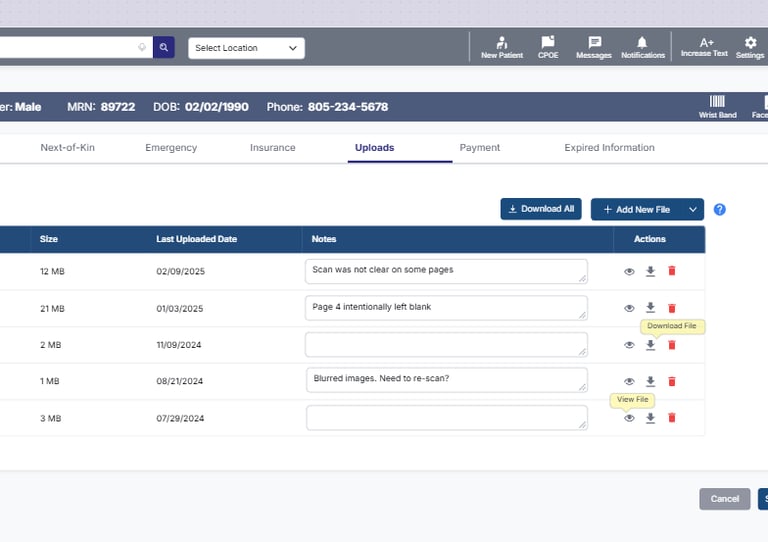View the 3 MB file
This screenshot has height=542, width=768.
click(x=629, y=418)
